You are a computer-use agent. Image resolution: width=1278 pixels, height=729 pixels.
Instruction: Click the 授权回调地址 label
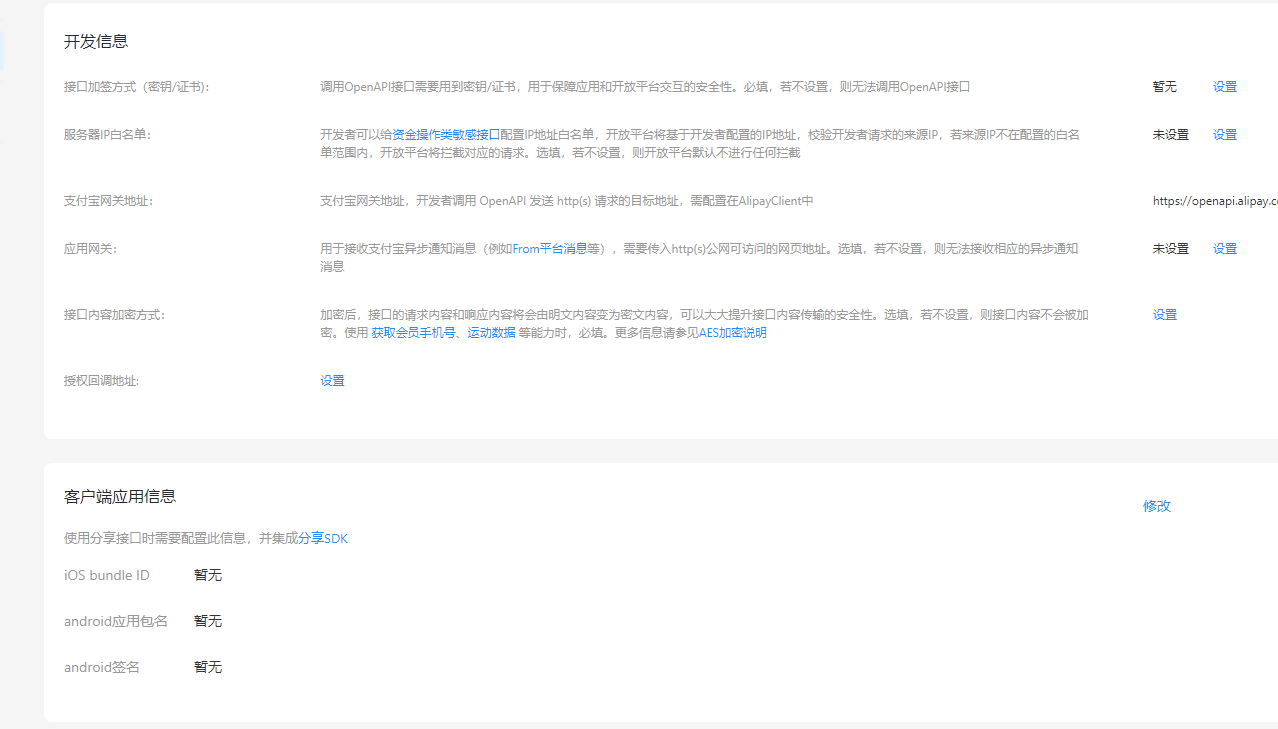(102, 381)
